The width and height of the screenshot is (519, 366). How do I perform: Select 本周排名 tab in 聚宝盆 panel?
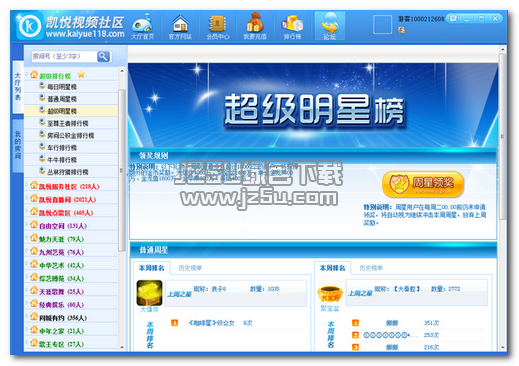pyautogui.click(x=332, y=268)
